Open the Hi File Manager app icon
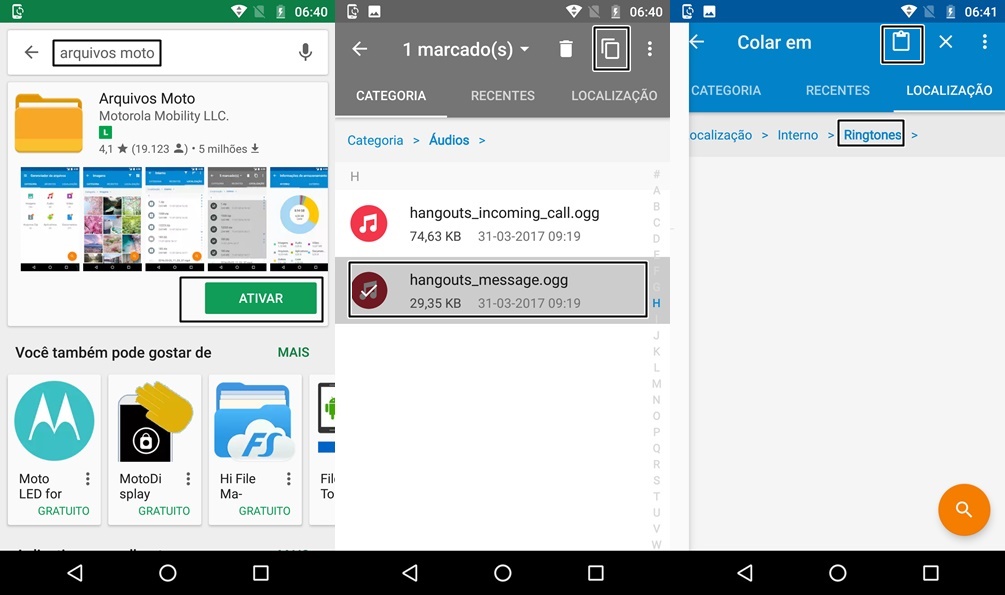The height and width of the screenshot is (595, 1005). click(x=255, y=421)
